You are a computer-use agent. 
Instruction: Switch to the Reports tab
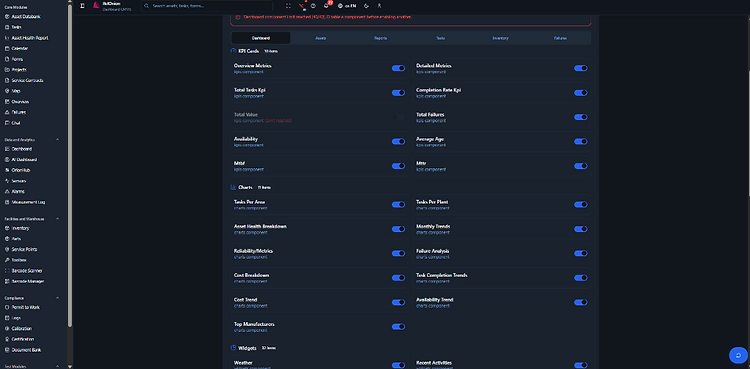[x=381, y=38]
